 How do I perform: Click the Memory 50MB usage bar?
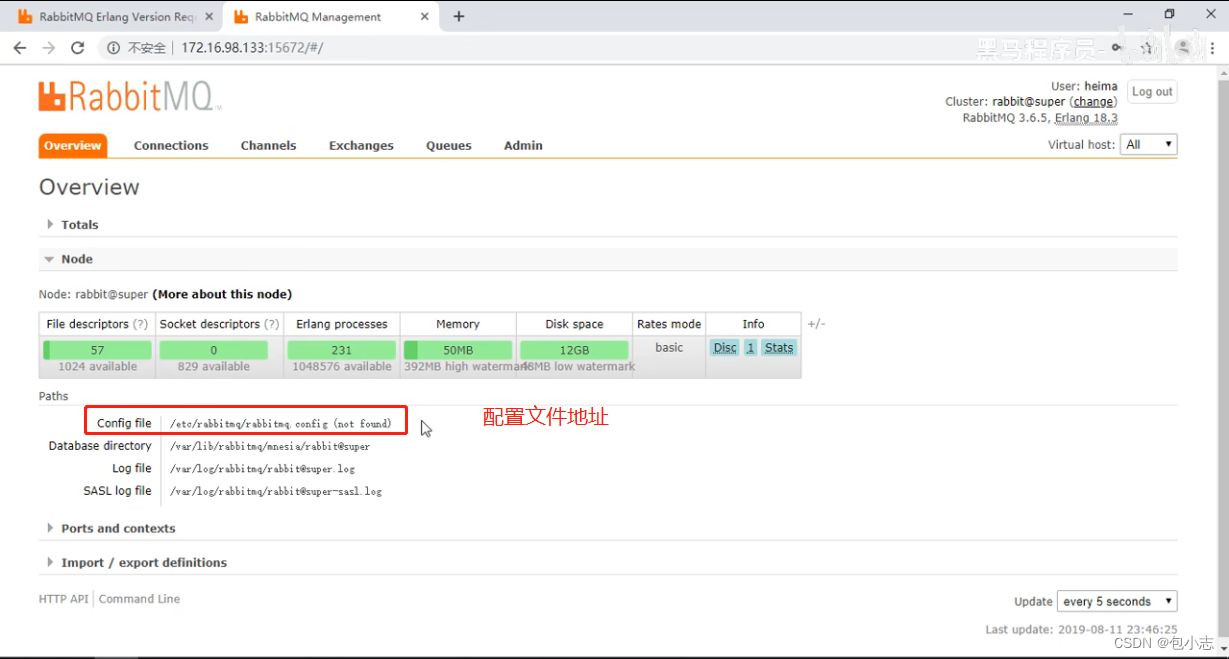pos(458,350)
